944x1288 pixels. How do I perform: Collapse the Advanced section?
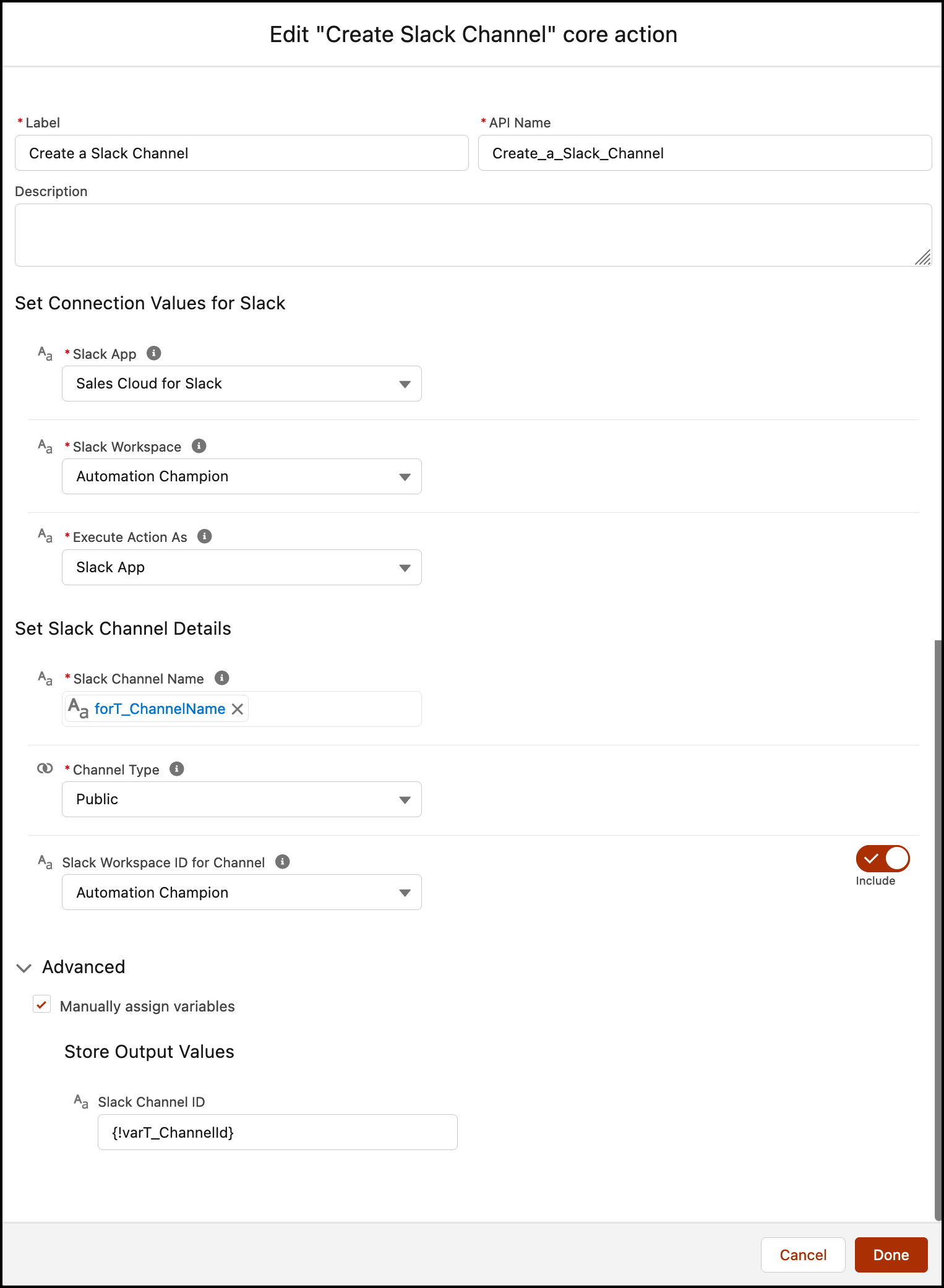click(24, 968)
